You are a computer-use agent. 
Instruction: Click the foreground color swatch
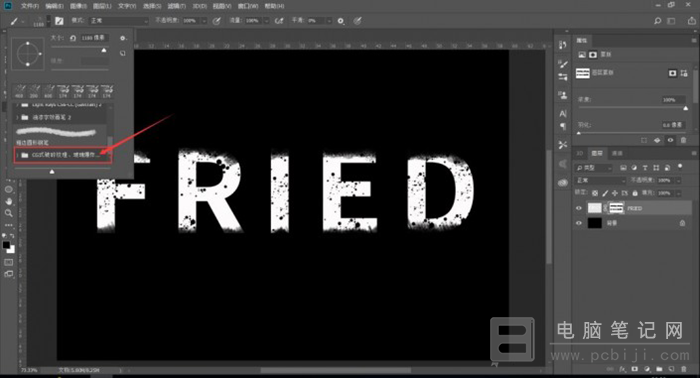(x=6, y=245)
